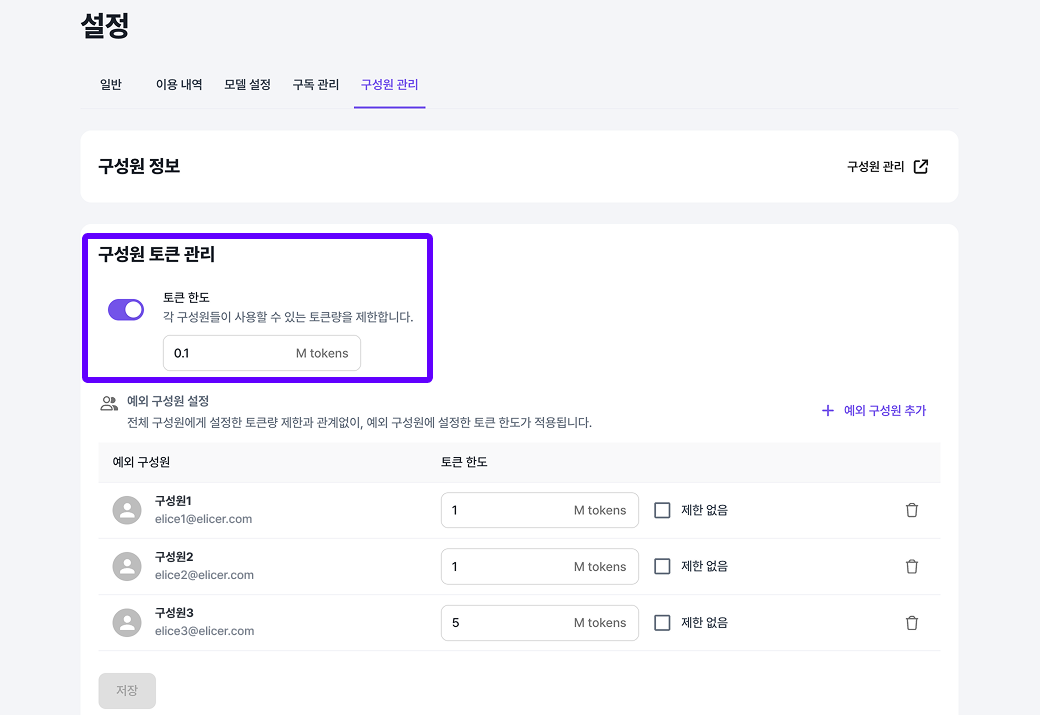Click the plus icon next to 예외 구성원 추가
Image resolution: width=1040 pixels, height=715 pixels.
point(827,410)
